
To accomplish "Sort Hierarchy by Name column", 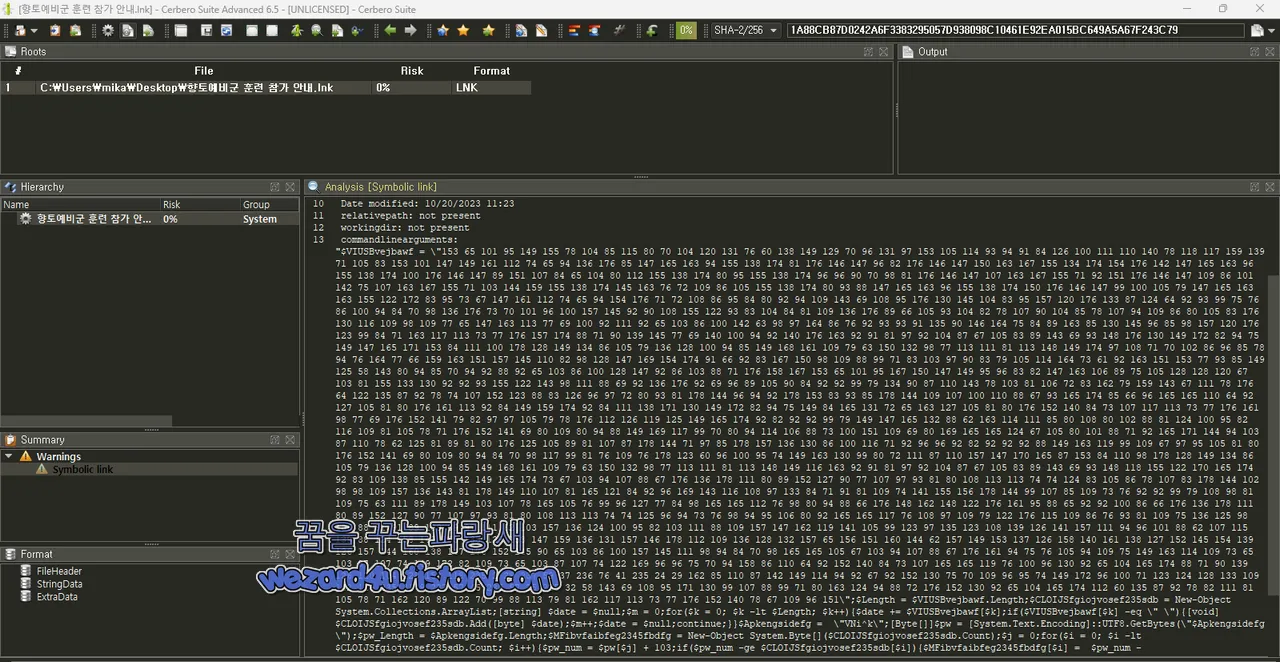I will click(x=80, y=204).
